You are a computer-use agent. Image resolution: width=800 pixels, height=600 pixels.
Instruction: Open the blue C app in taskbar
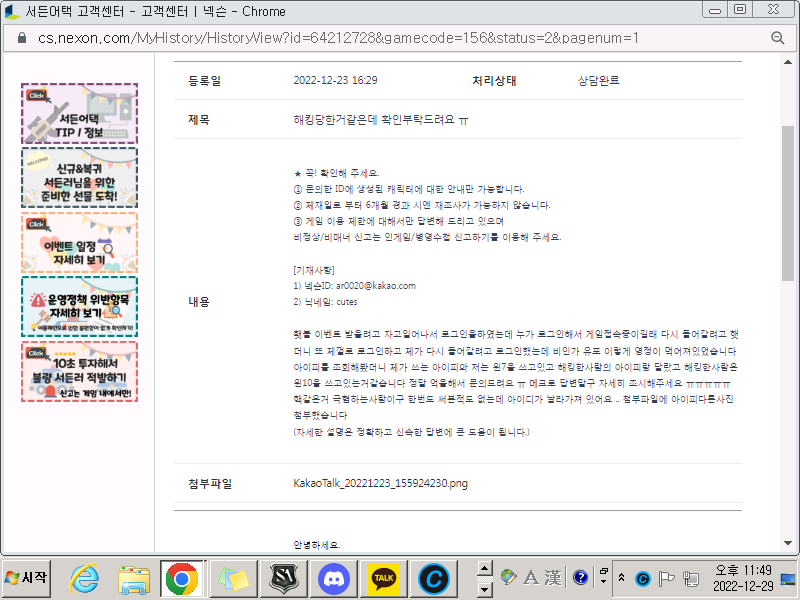(x=433, y=577)
